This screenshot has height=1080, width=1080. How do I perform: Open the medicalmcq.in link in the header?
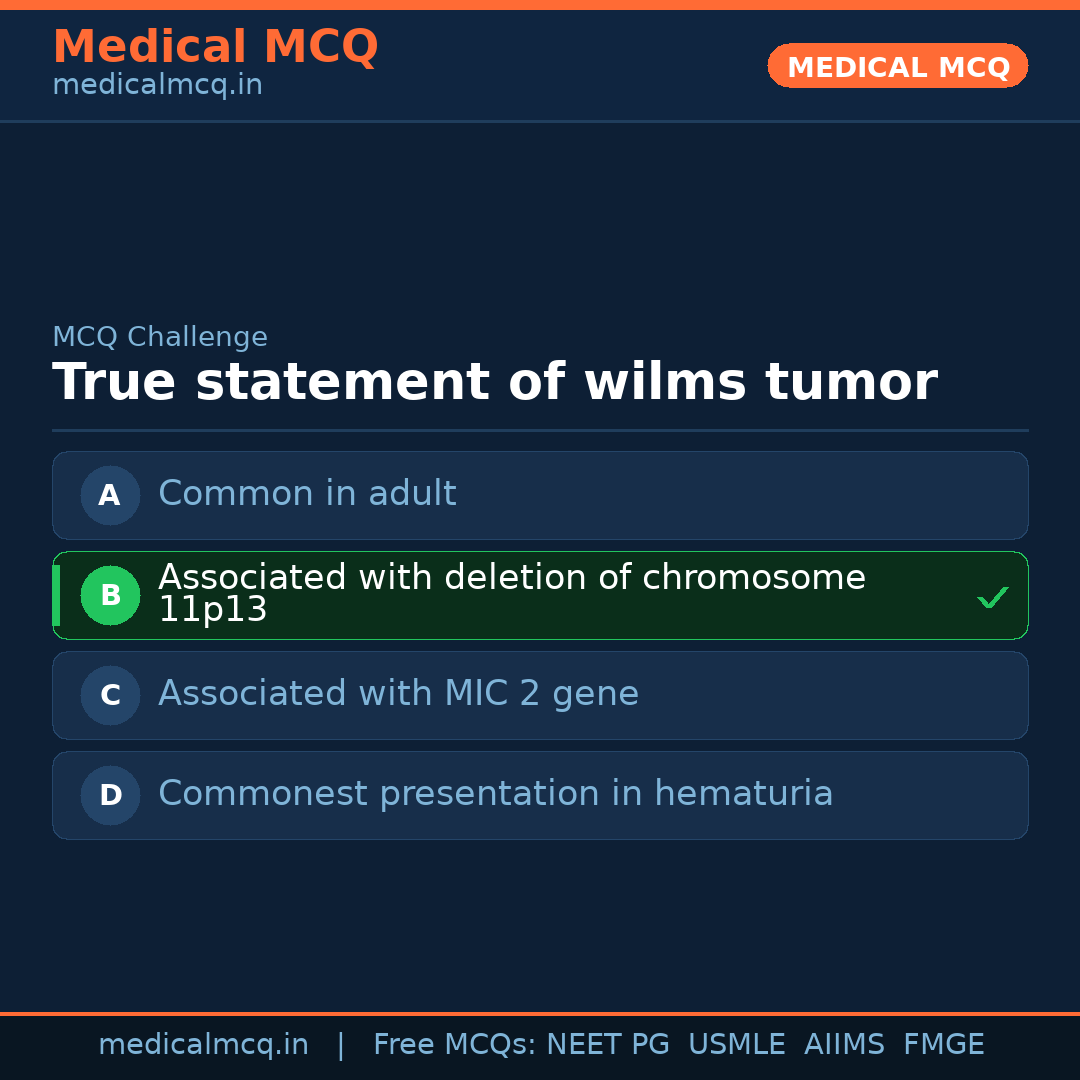(x=157, y=86)
